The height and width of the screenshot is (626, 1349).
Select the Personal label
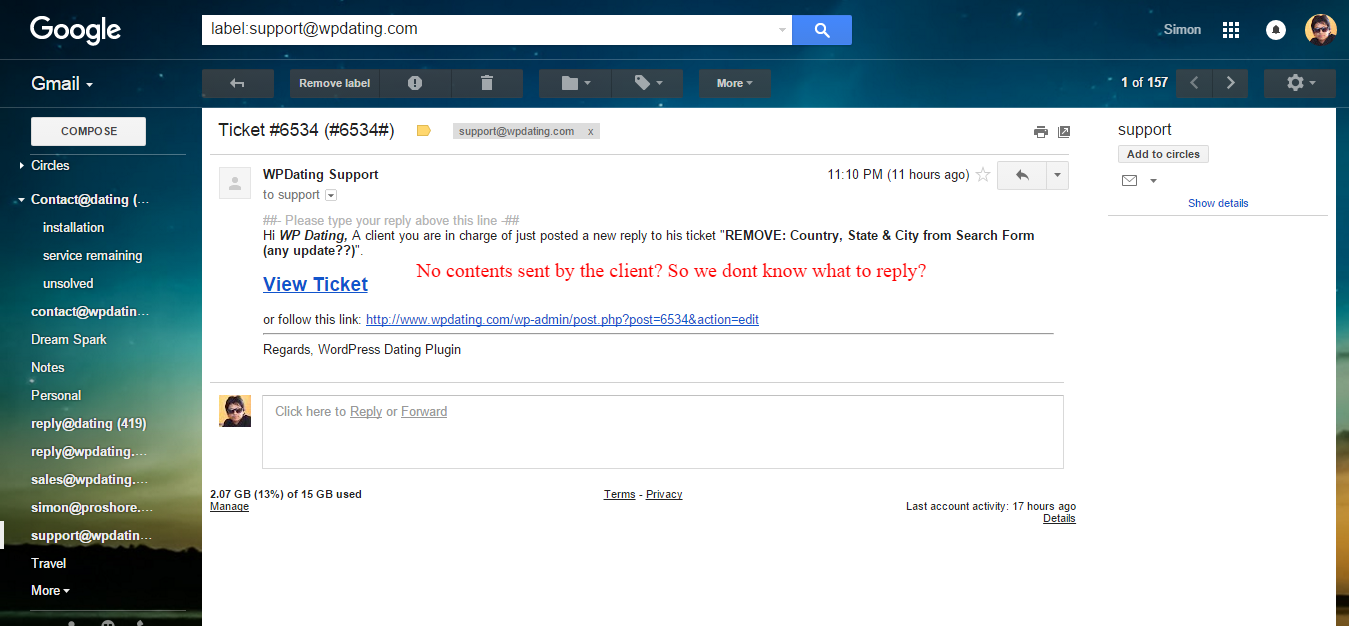point(56,395)
